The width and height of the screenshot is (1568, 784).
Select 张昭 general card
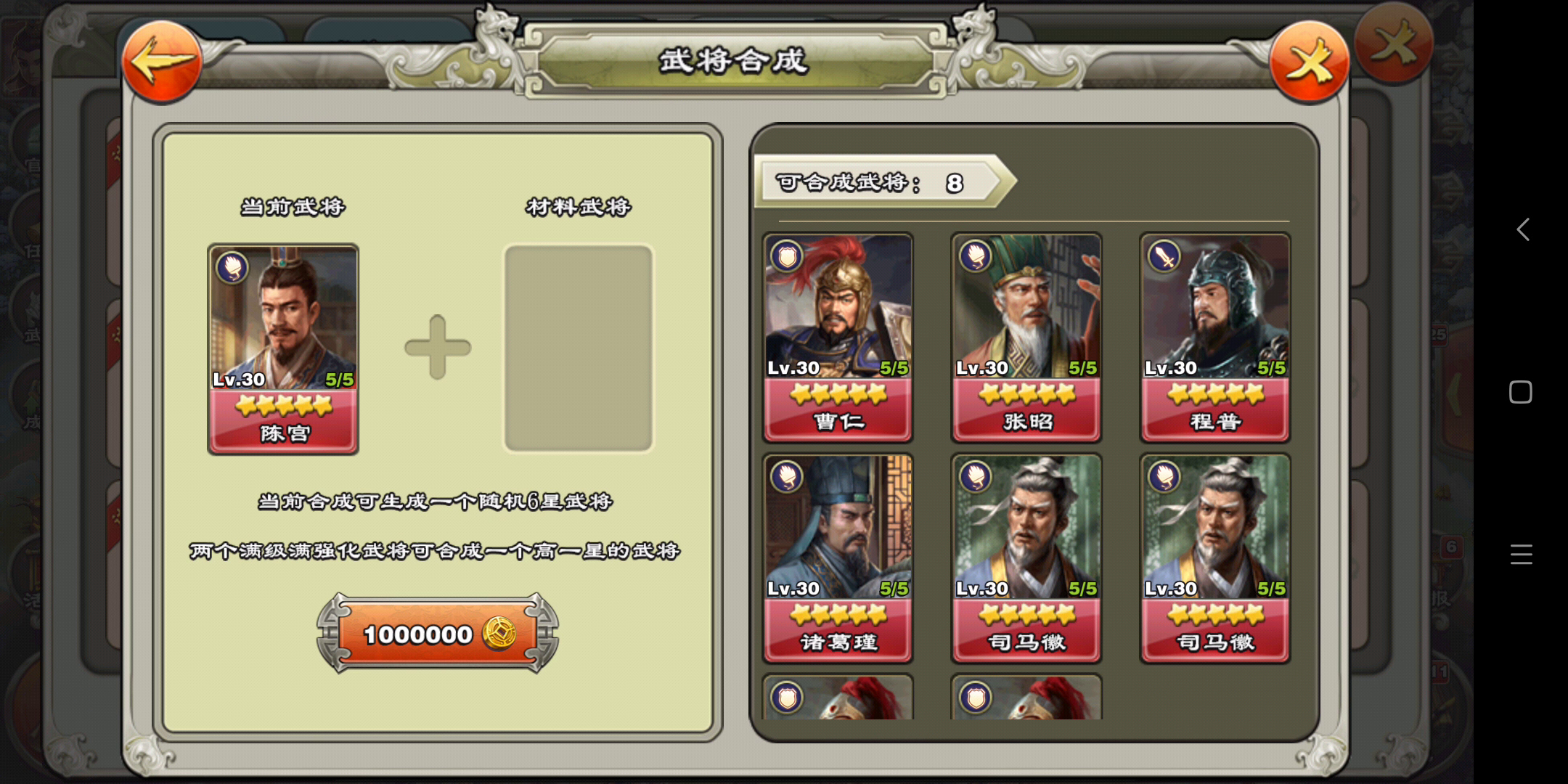click(1026, 338)
